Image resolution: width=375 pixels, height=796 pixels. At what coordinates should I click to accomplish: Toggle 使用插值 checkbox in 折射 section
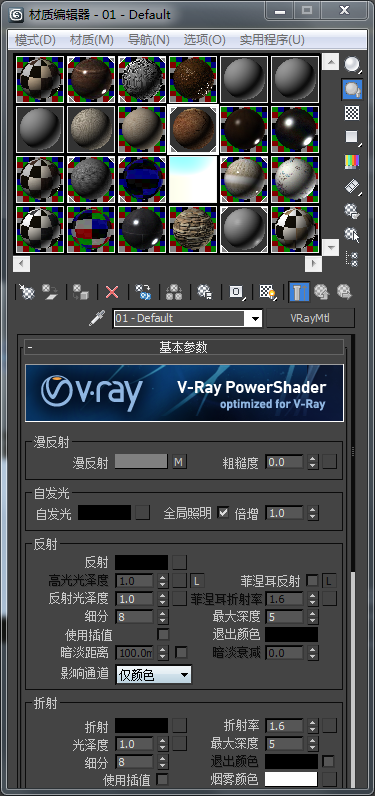click(x=162, y=779)
